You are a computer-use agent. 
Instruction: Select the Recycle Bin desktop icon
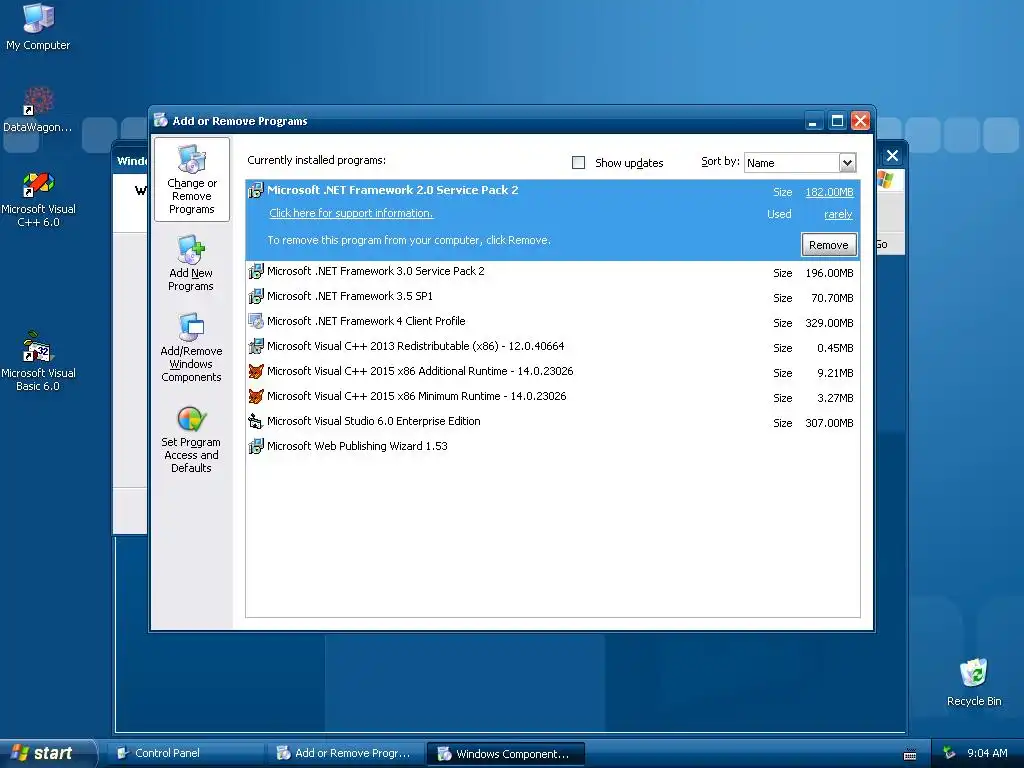(974, 682)
